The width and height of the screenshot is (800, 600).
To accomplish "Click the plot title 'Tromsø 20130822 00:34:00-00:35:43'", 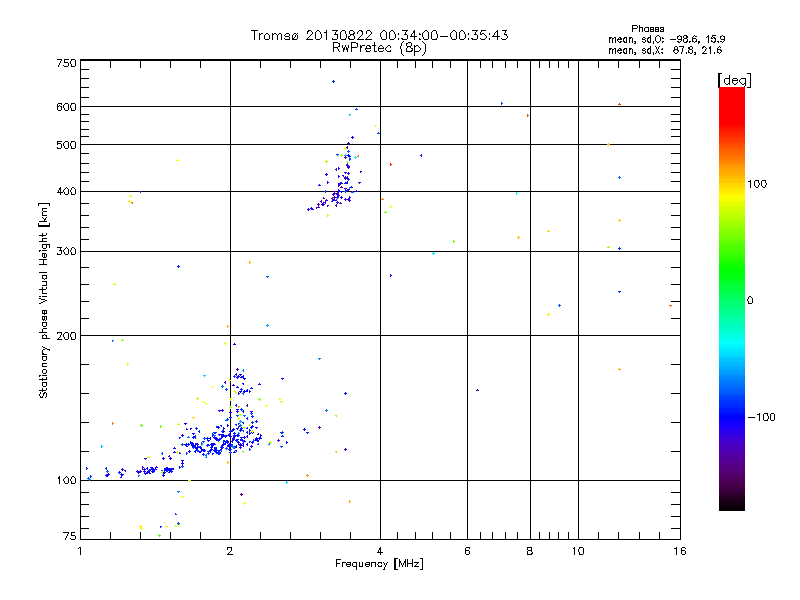I will tap(379, 35).
